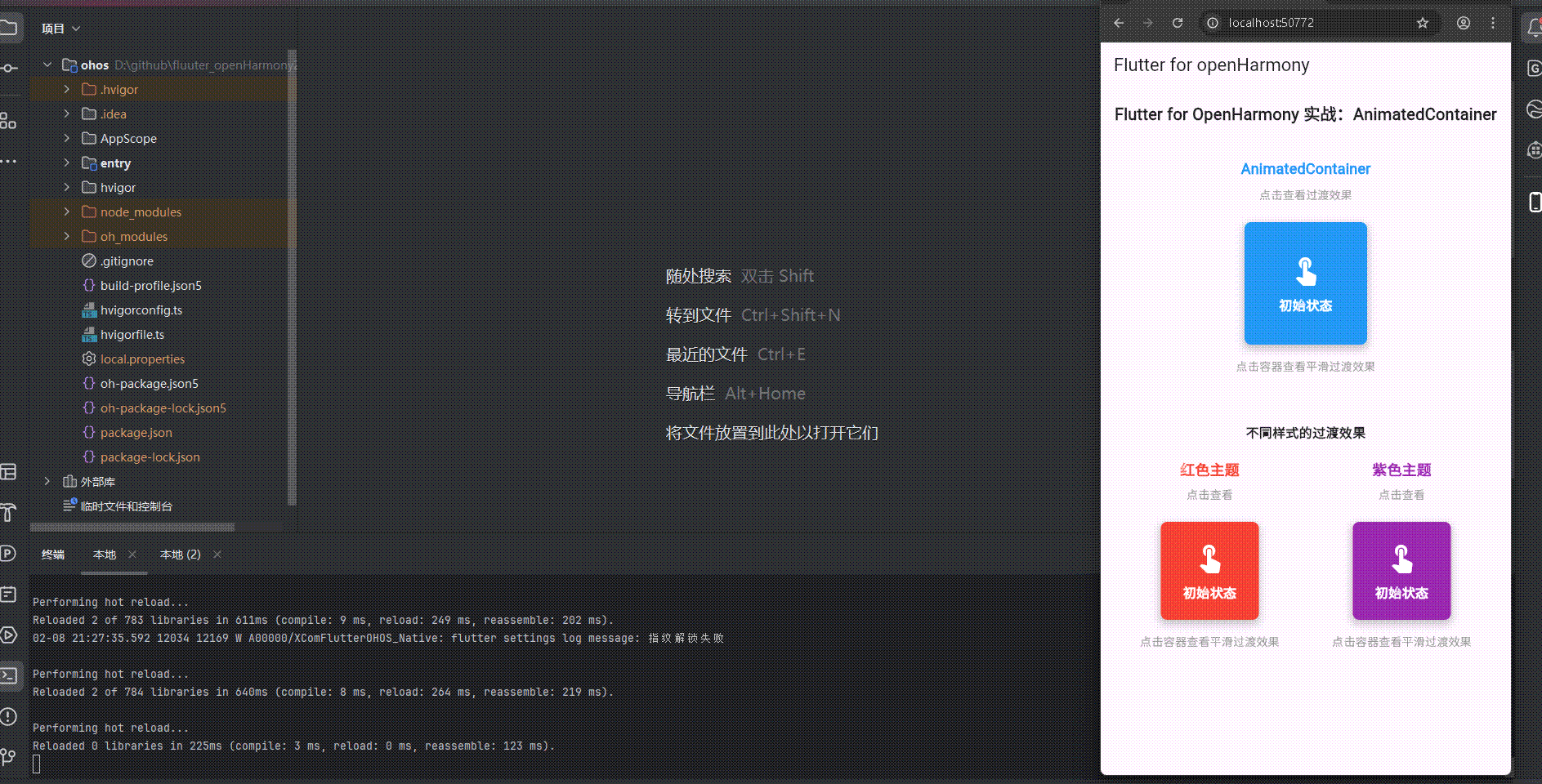
Task: Click the browser forward arrow
Action: click(x=1148, y=23)
